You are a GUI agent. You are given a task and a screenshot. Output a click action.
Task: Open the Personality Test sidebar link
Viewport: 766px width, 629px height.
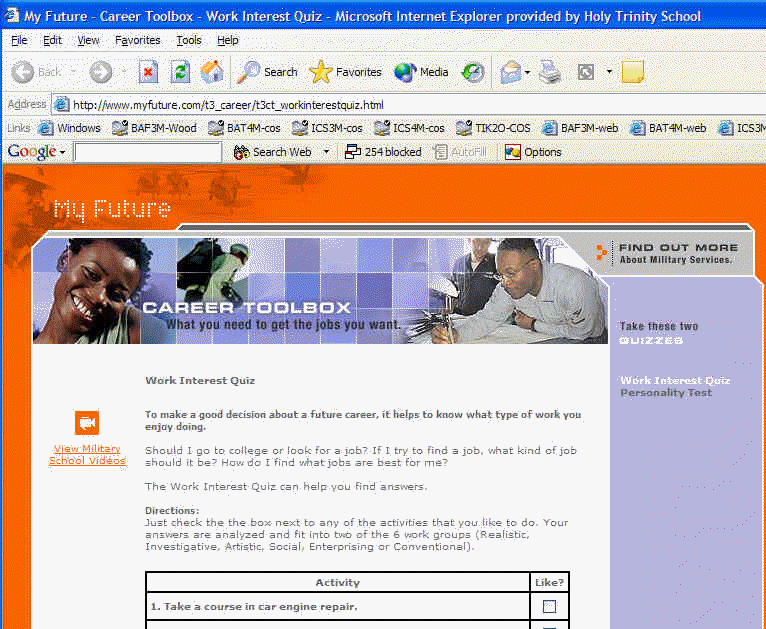[666, 393]
